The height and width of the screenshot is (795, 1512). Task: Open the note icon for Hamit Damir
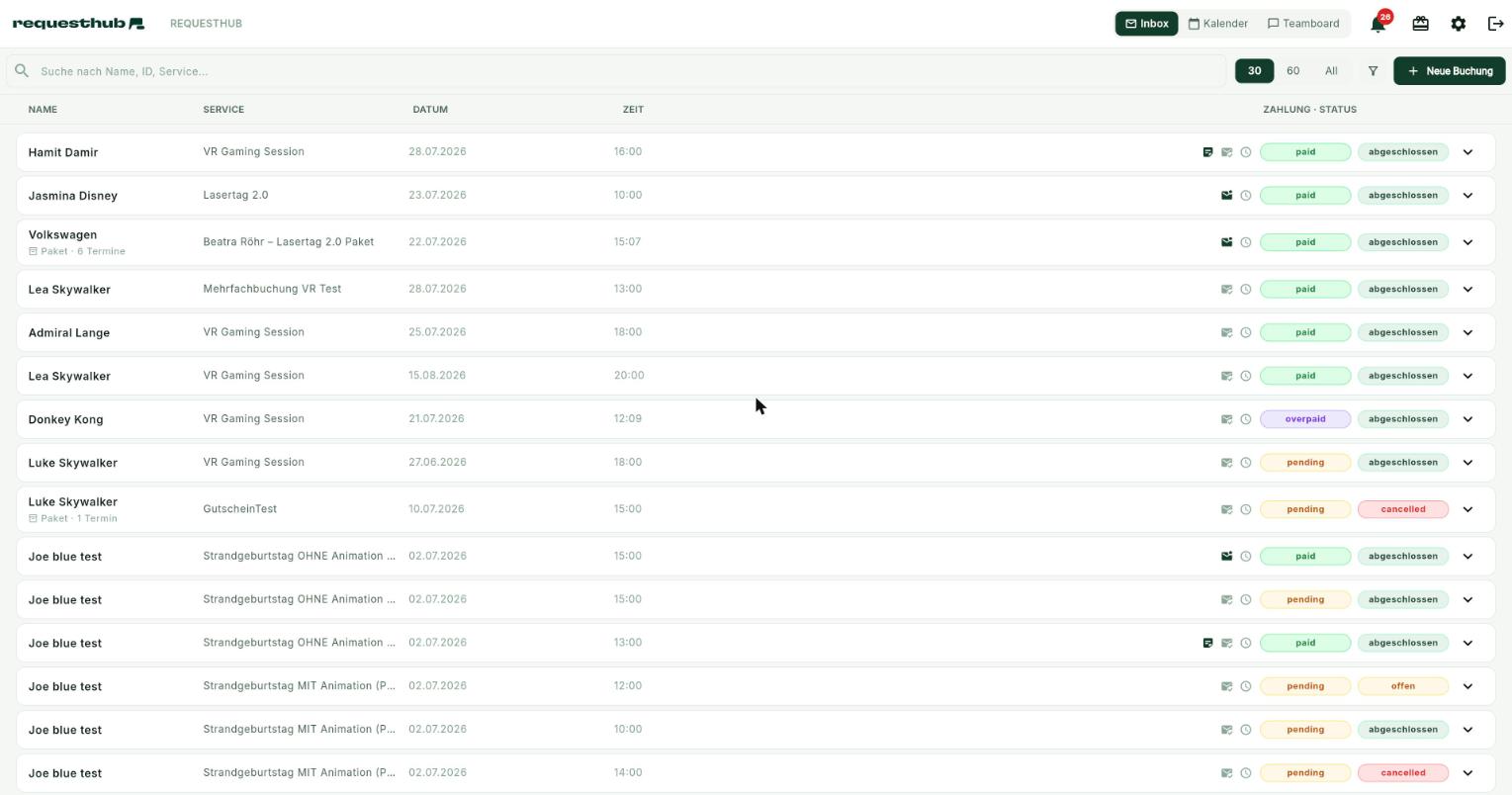click(x=1207, y=152)
